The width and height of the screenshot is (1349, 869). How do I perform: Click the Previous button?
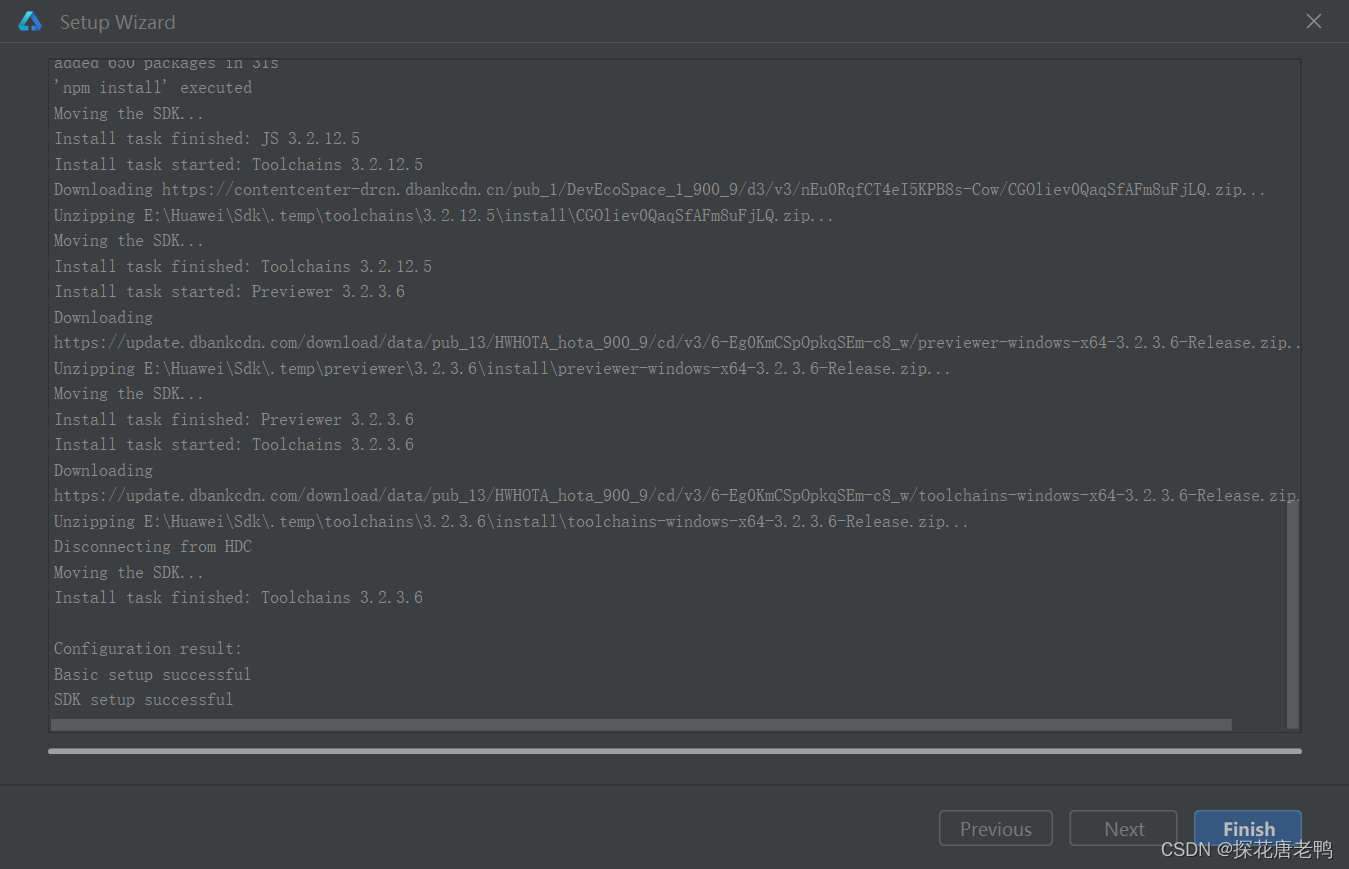point(995,828)
